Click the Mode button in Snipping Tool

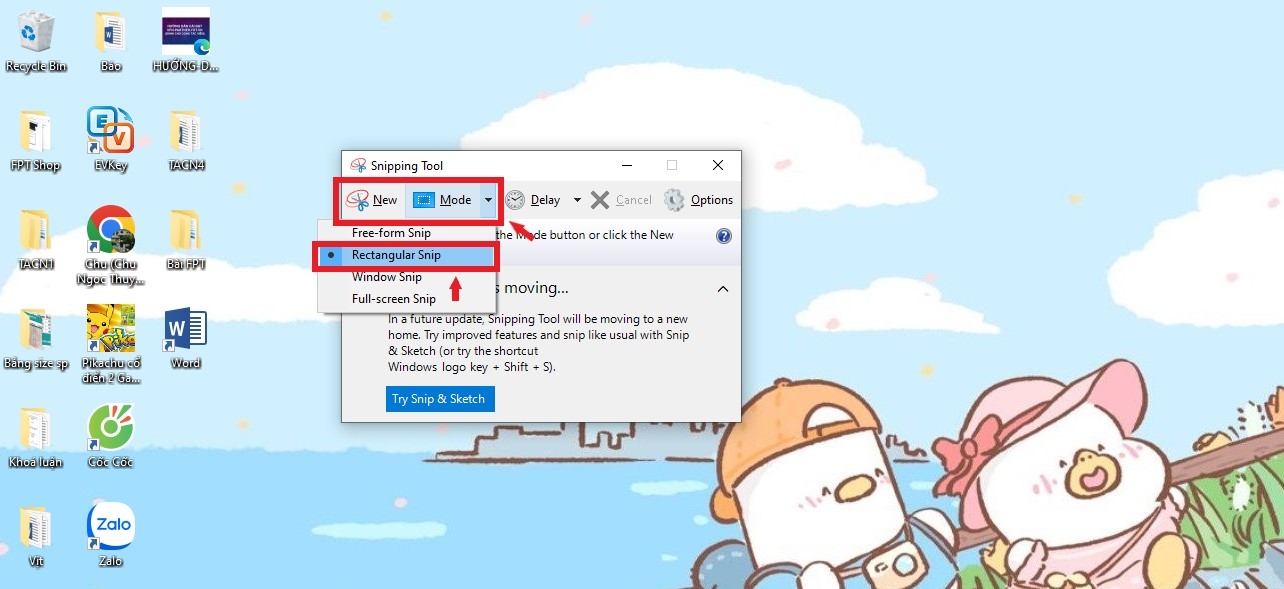pos(442,200)
